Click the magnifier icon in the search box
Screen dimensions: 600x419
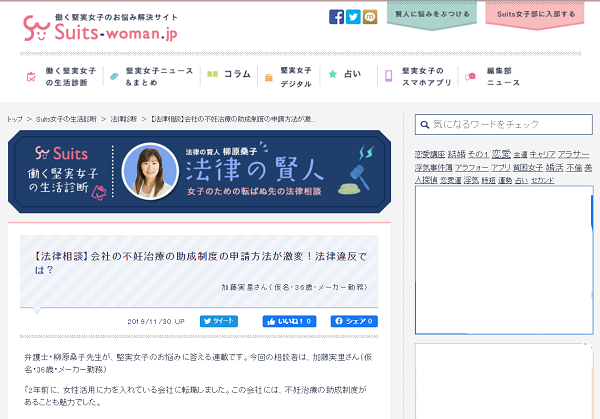click(424, 124)
